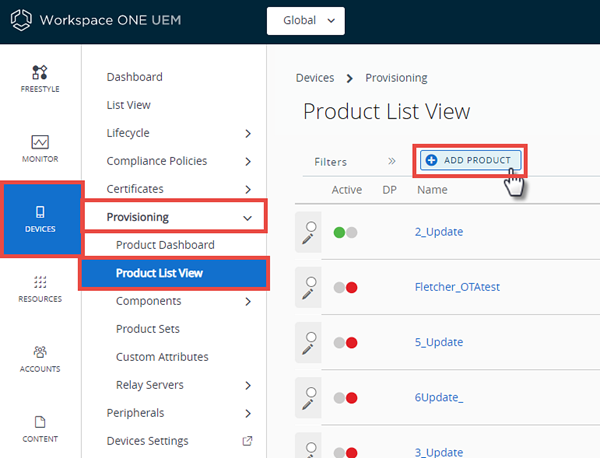Open List View menu item

[129, 105]
